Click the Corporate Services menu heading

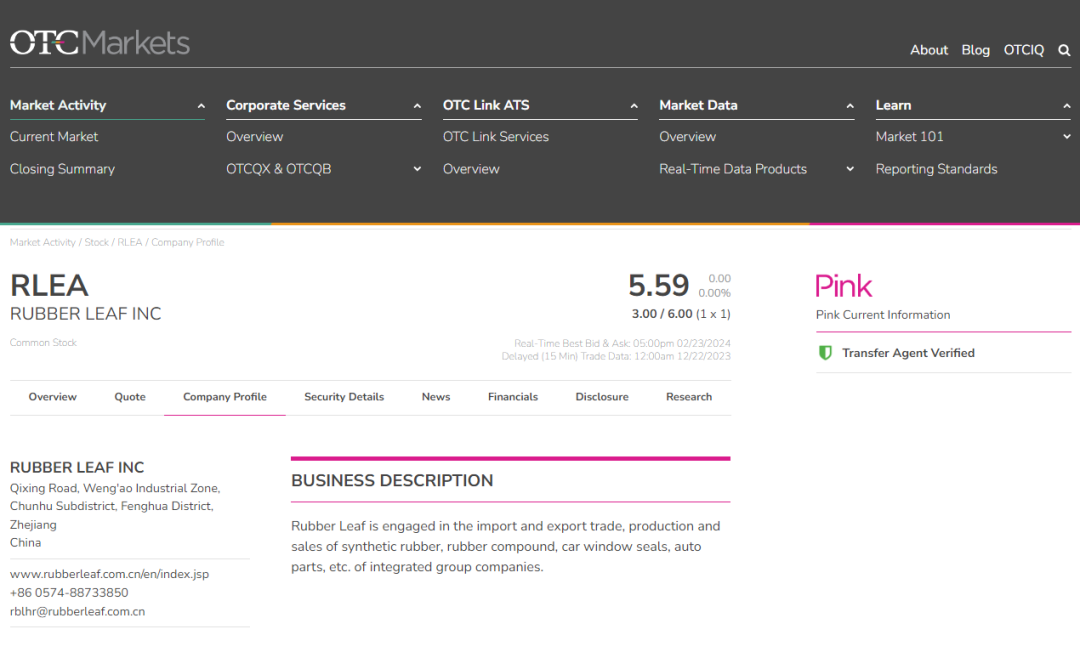tap(286, 105)
